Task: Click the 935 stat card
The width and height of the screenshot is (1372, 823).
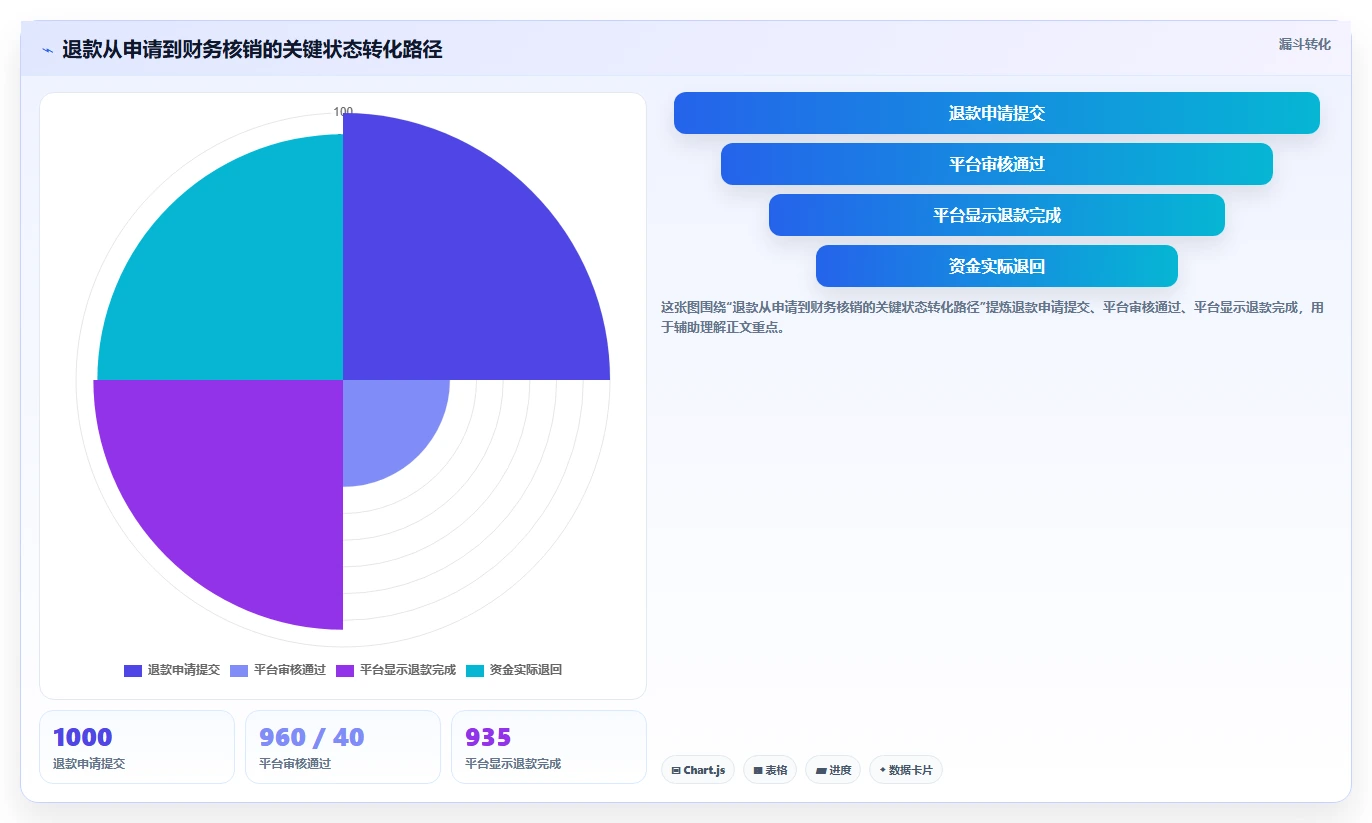Action: pos(549,747)
